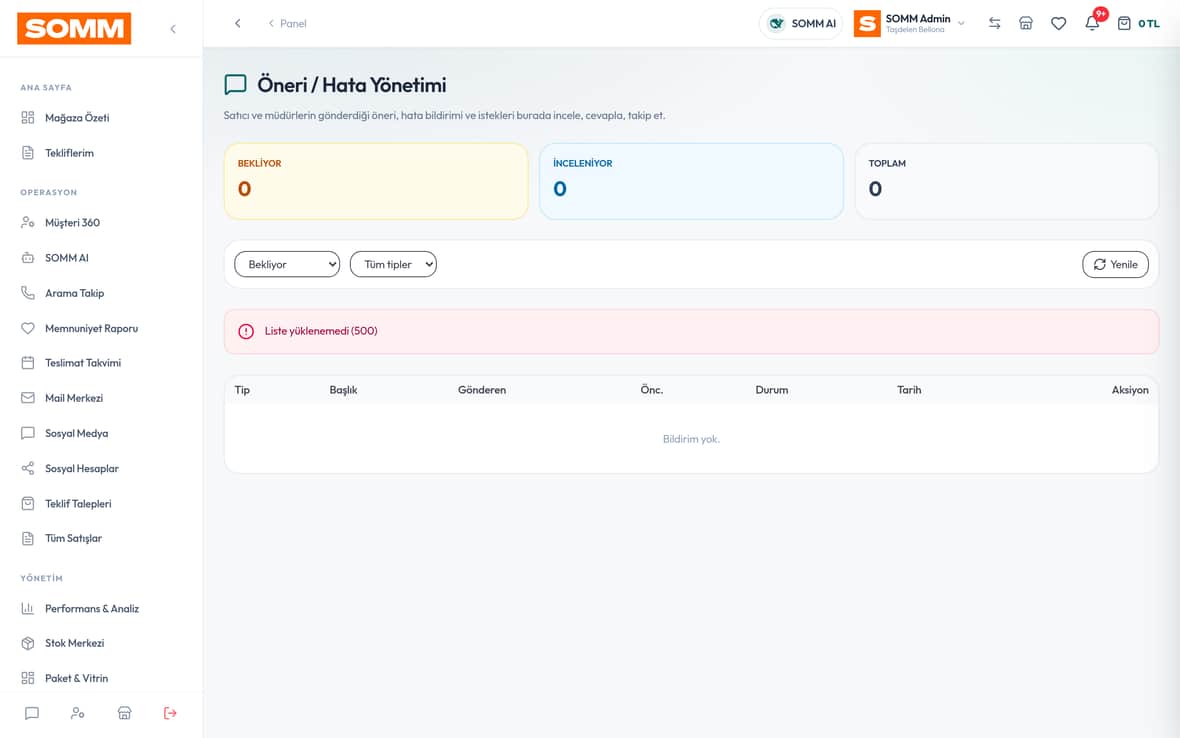Click the user icon in sidebar footer
Image resolution: width=1180 pixels, height=738 pixels.
click(x=78, y=713)
